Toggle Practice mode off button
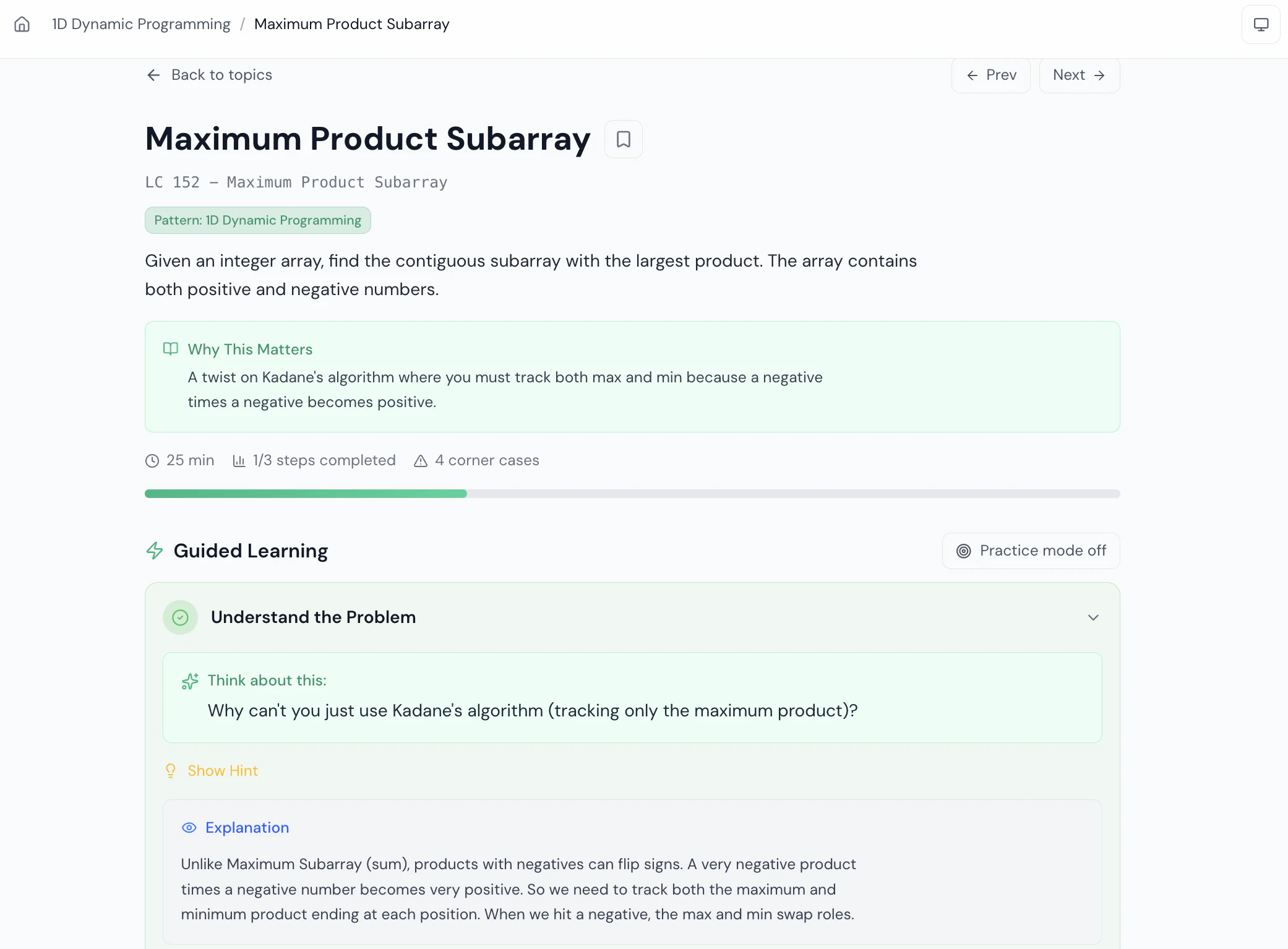Image resolution: width=1288 pixels, height=949 pixels. 1031,551
